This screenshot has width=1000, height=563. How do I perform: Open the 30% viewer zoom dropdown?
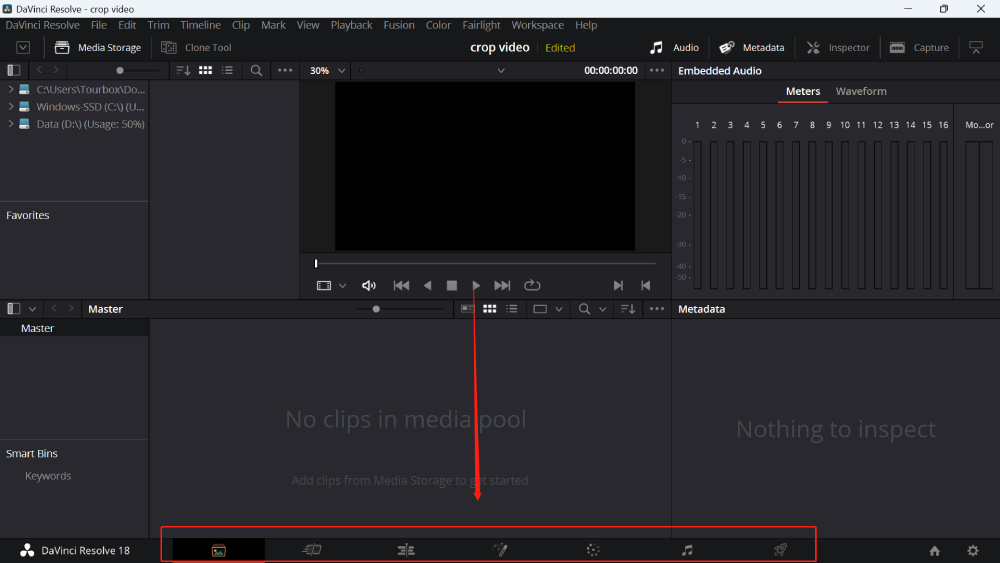click(x=327, y=70)
